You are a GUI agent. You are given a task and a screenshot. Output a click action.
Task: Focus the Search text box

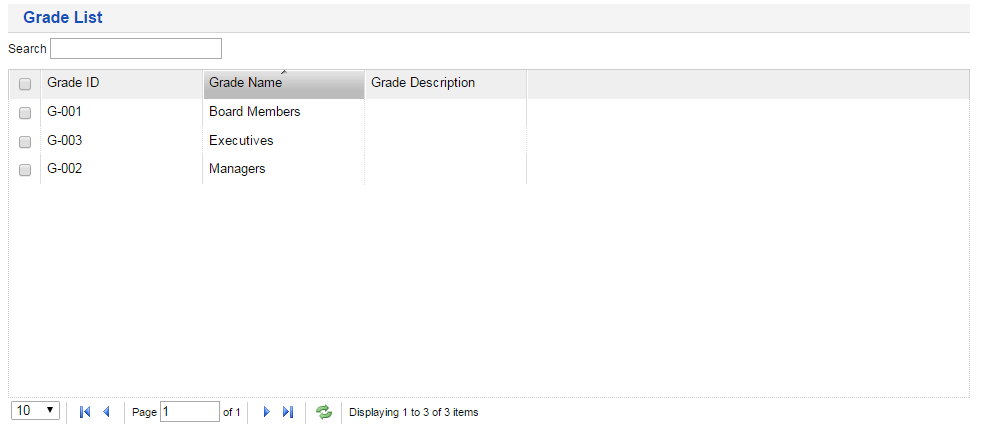pyautogui.click(x=136, y=49)
